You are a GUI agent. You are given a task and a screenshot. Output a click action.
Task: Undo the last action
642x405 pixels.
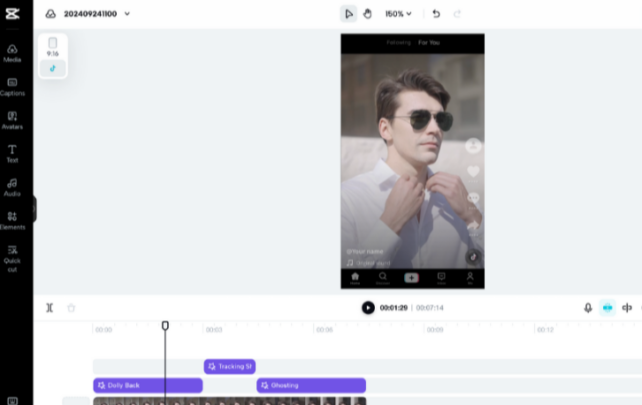(x=436, y=14)
